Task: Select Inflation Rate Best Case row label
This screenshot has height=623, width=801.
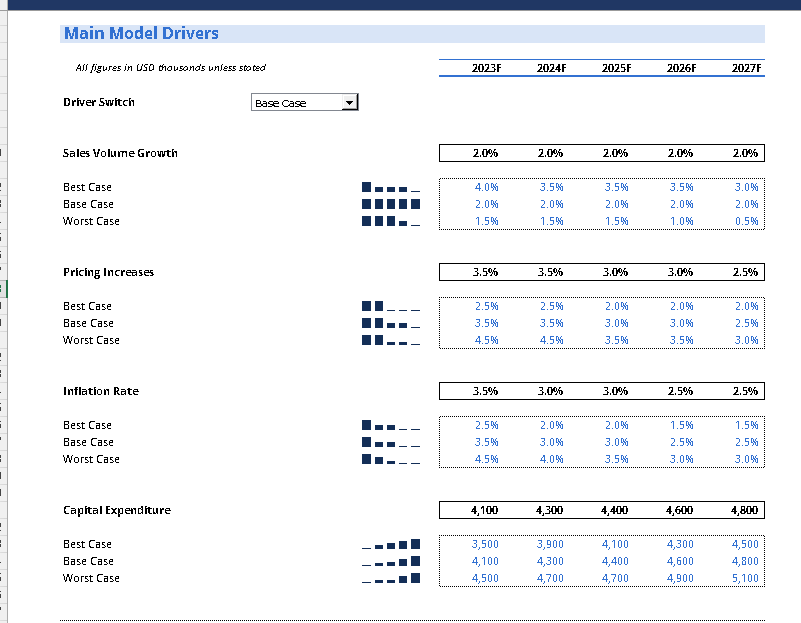Action: coord(87,425)
